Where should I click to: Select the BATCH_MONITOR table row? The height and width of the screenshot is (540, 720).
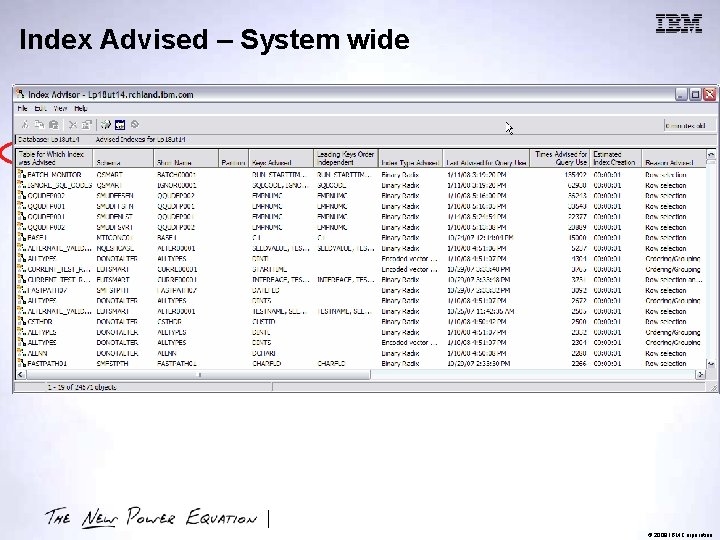tap(361, 174)
